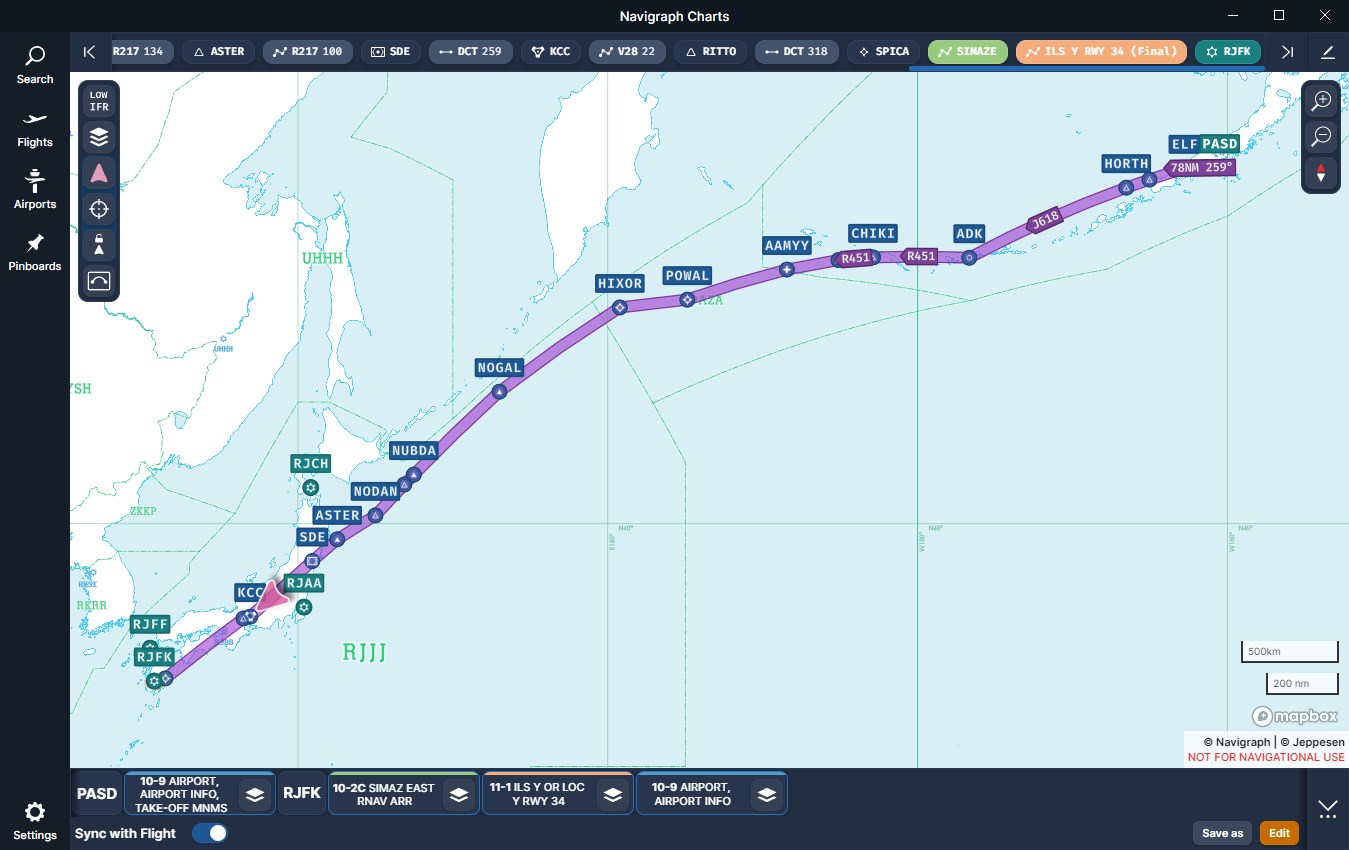
Task: Open the Search panel in the sidebar
Action: tap(34, 64)
